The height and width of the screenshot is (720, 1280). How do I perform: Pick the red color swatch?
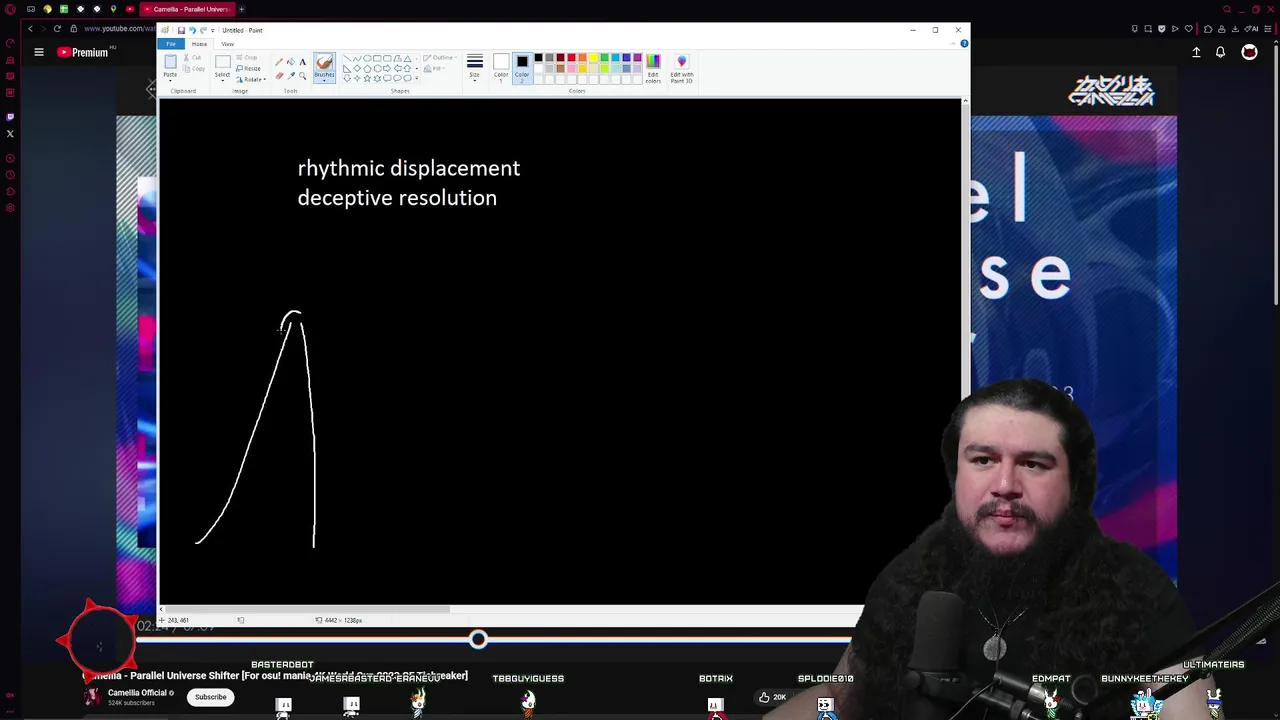571,57
